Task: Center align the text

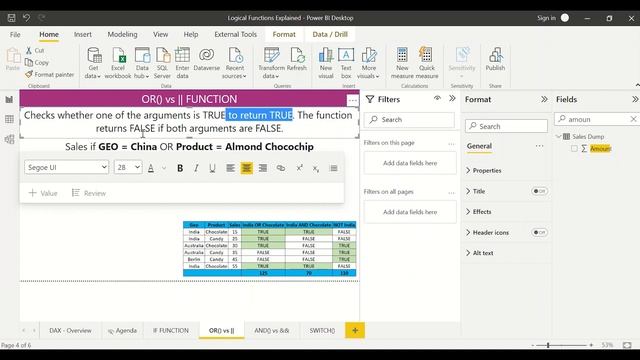Action: 247,168
